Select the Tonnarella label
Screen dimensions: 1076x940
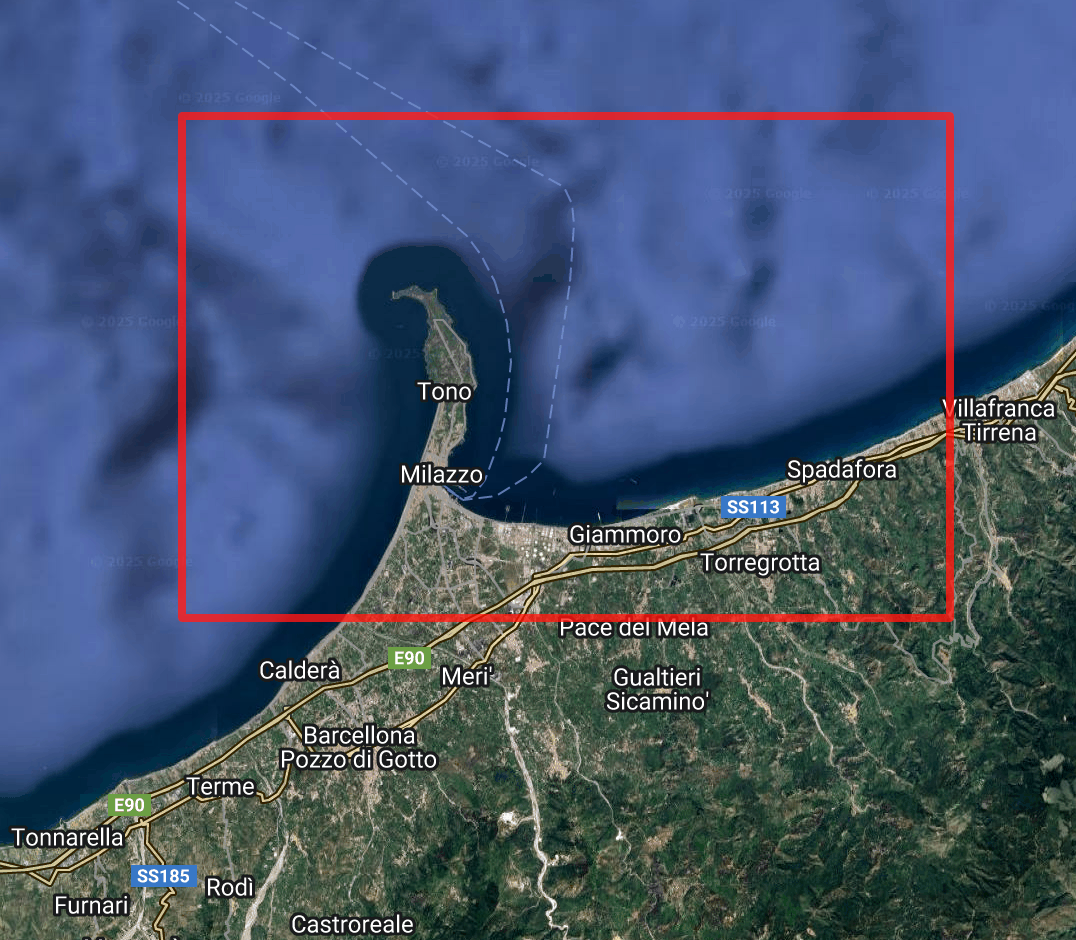[67, 837]
